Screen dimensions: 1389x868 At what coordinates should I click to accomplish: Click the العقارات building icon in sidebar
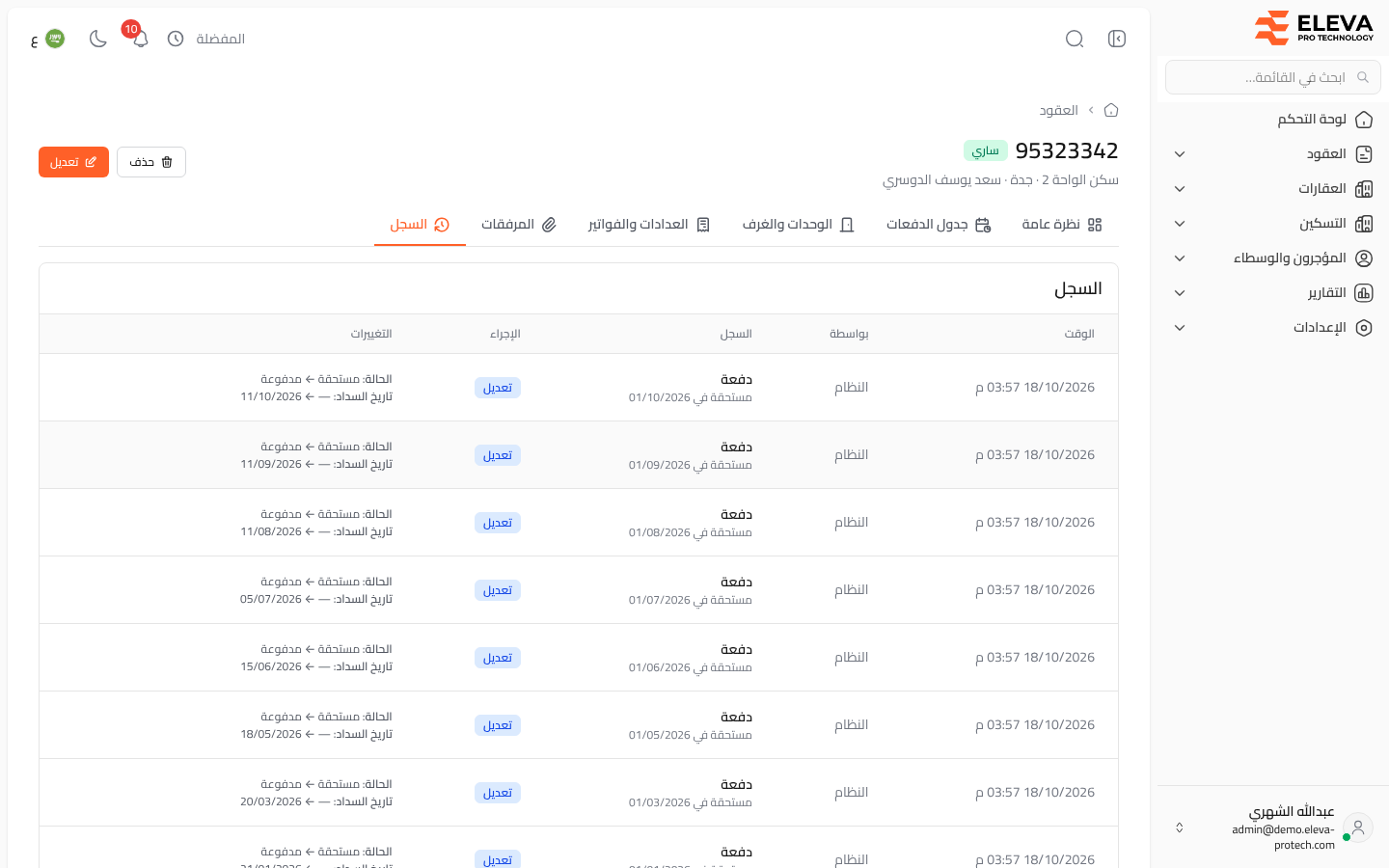[1364, 189]
